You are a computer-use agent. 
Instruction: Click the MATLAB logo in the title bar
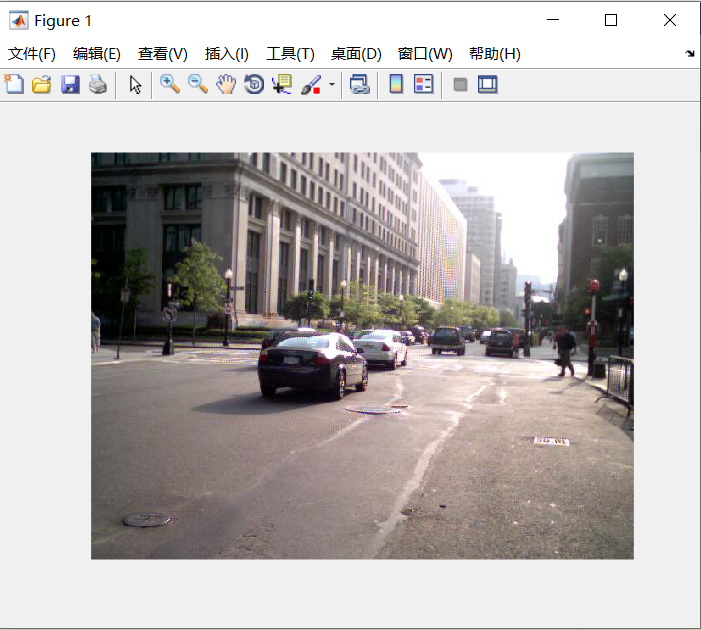pos(19,21)
